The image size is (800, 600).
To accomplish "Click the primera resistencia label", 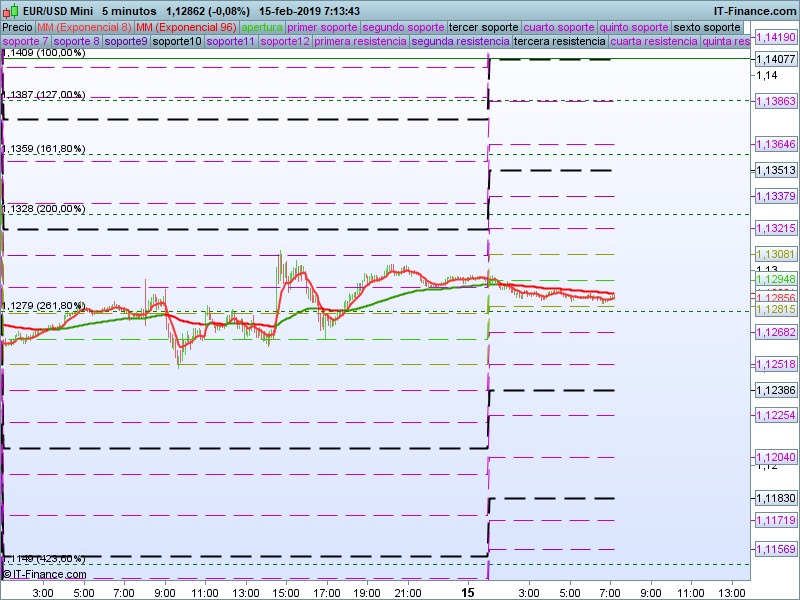I will (360, 42).
